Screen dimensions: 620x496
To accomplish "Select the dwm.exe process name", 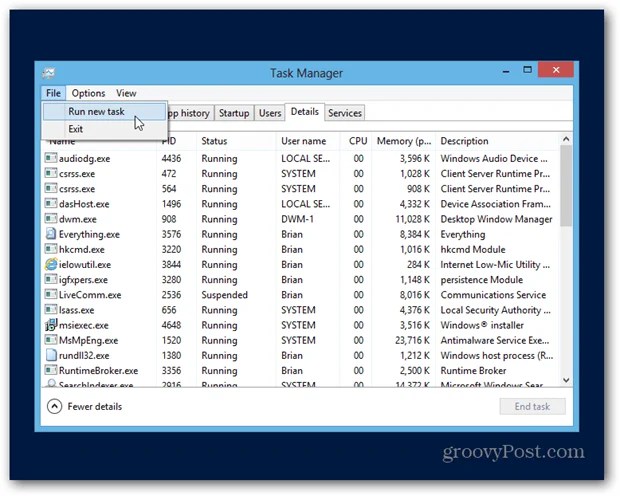I will click(x=78, y=219).
